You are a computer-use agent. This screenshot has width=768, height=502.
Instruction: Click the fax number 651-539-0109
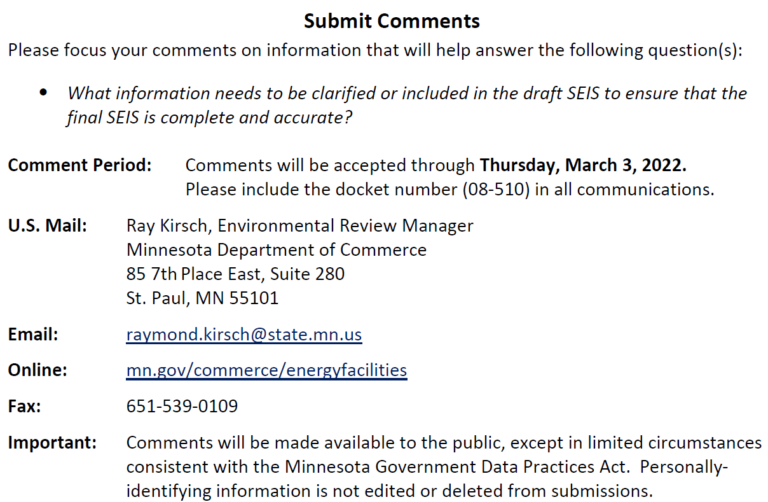click(182, 407)
